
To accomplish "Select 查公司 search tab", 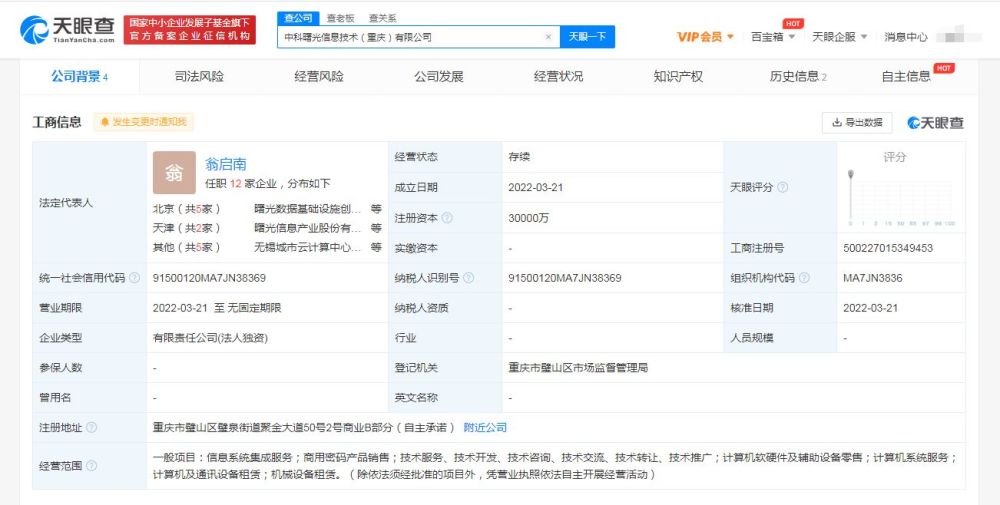I will coord(298,18).
